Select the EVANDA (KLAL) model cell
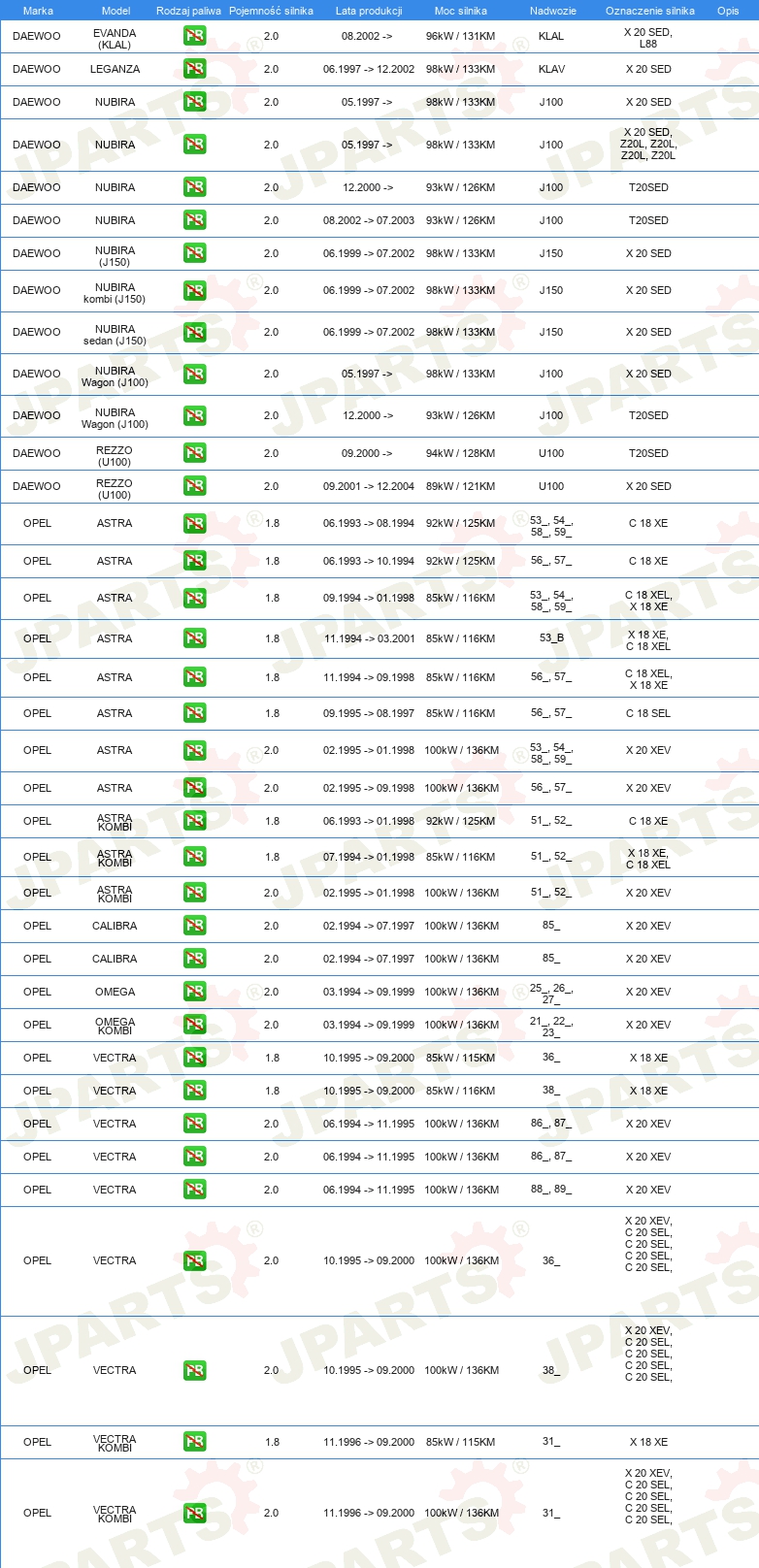 115,39
